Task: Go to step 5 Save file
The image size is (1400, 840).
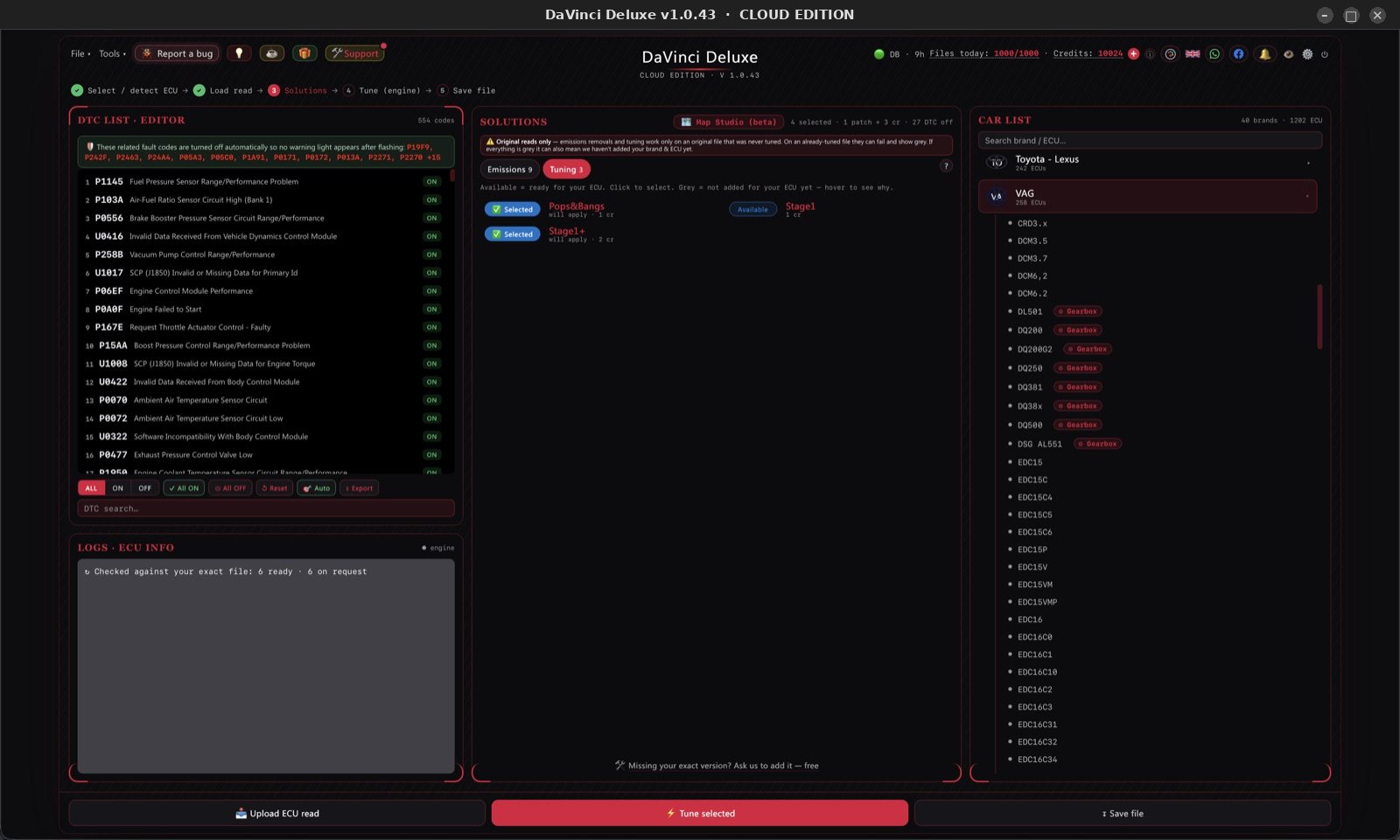Action: pos(466,90)
